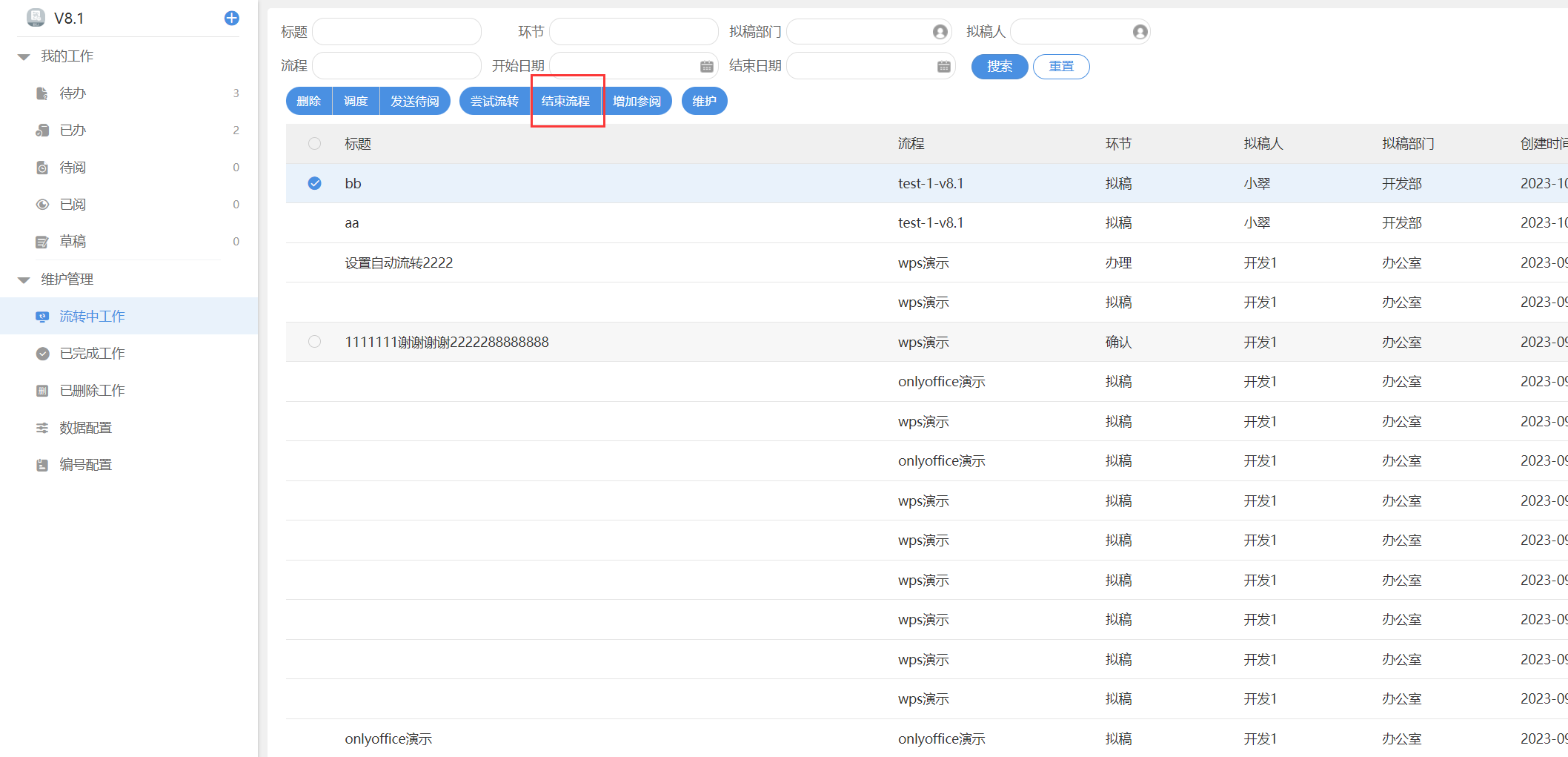1568x757 pixels.
Task: Click the 拟稿人 input field
Action: click(1080, 32)
